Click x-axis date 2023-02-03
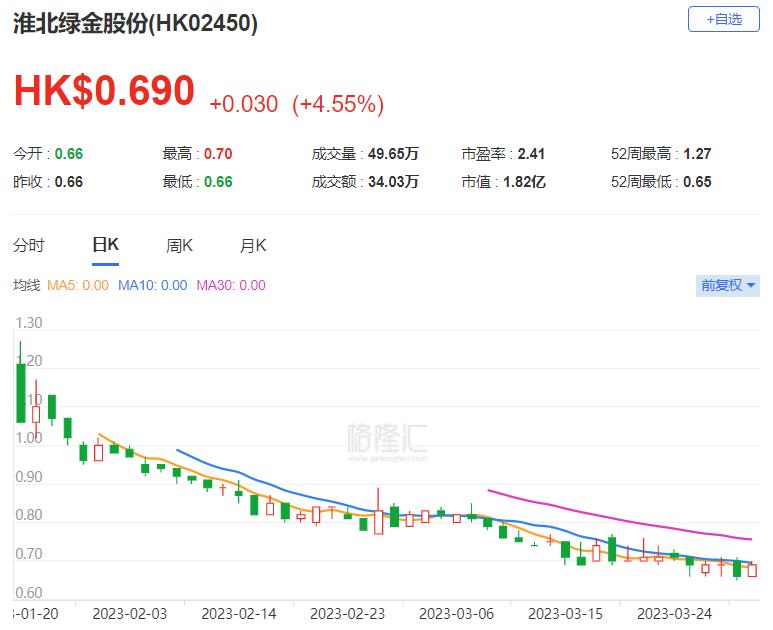This screenshot has width=773, height=630. tap(130, 614)
